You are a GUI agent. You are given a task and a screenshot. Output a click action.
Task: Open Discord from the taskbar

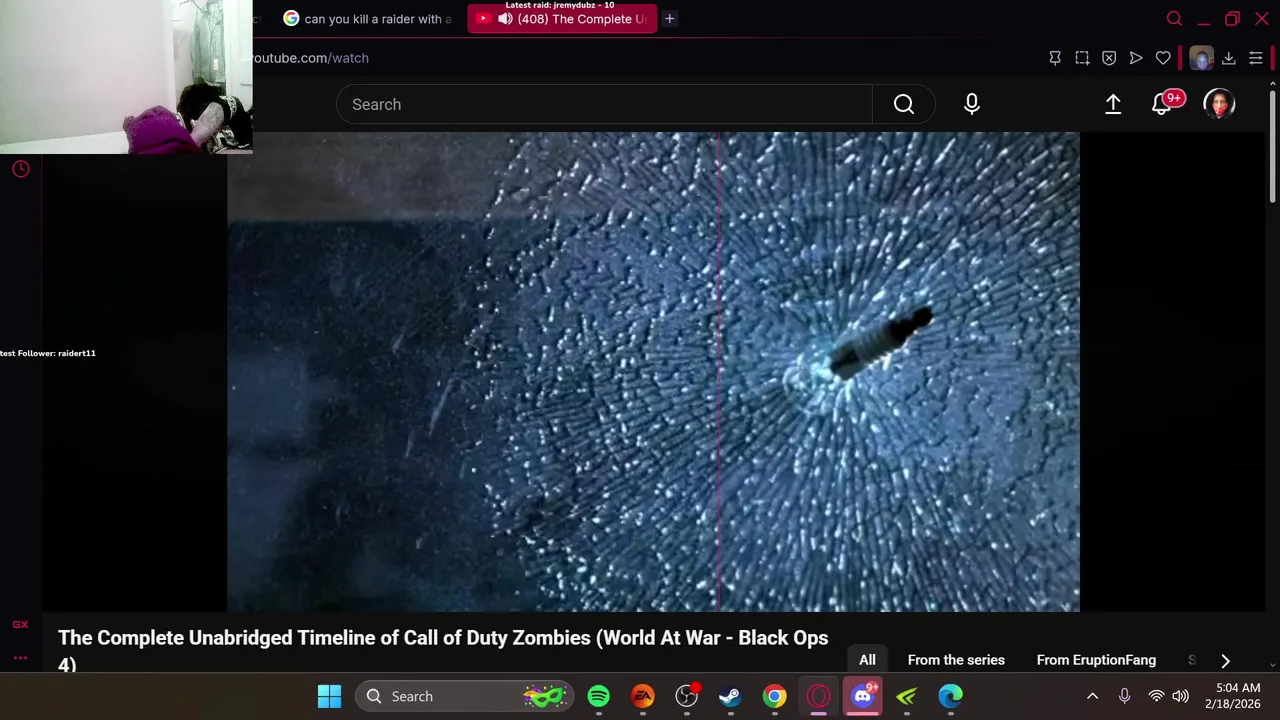click(863, 696)
